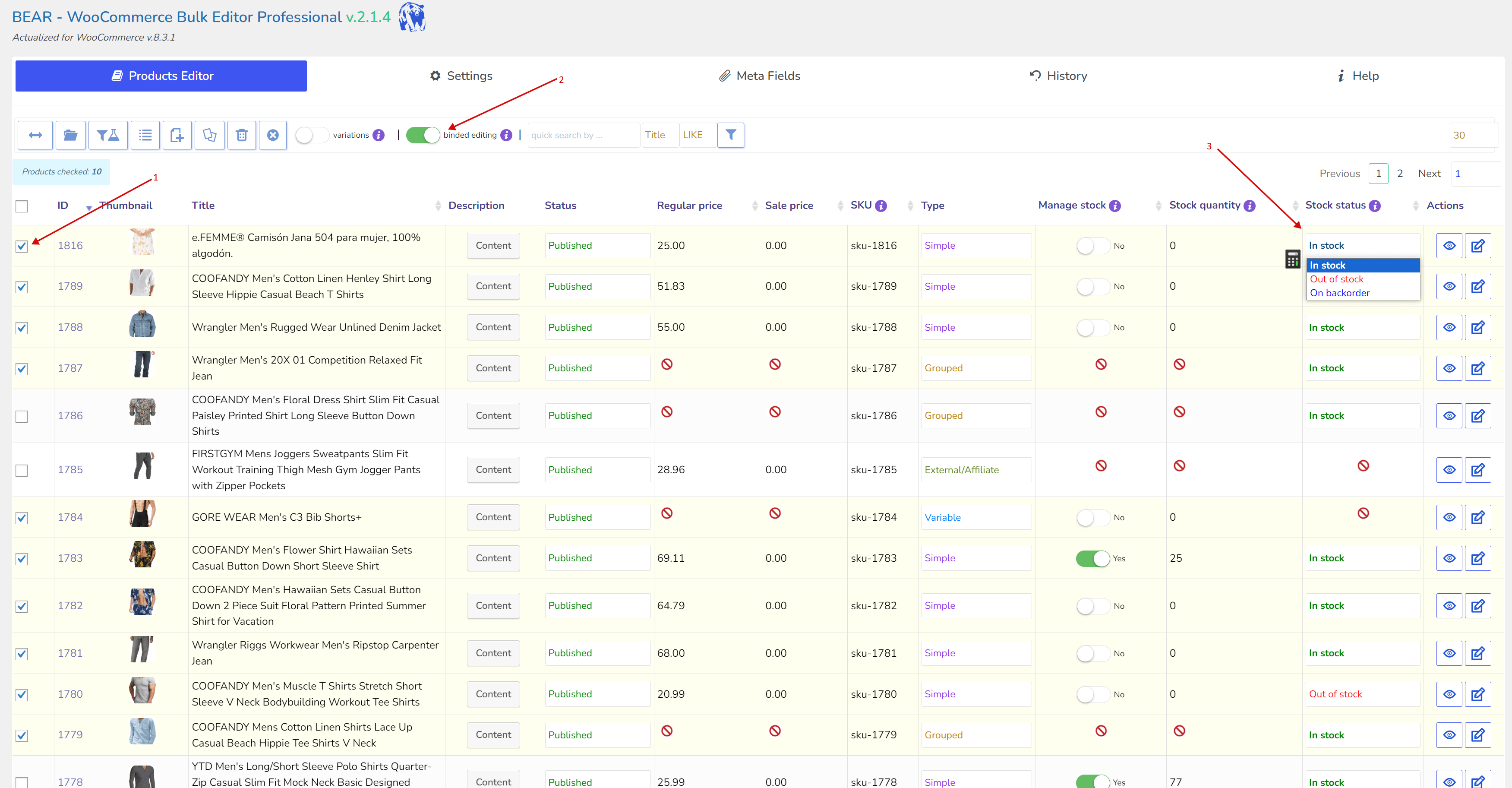Viewport: 1512px width, 788px height.
Task: Click the info icon on Manage stock header
Action: pyautogui.click(x=1115, y=206)
